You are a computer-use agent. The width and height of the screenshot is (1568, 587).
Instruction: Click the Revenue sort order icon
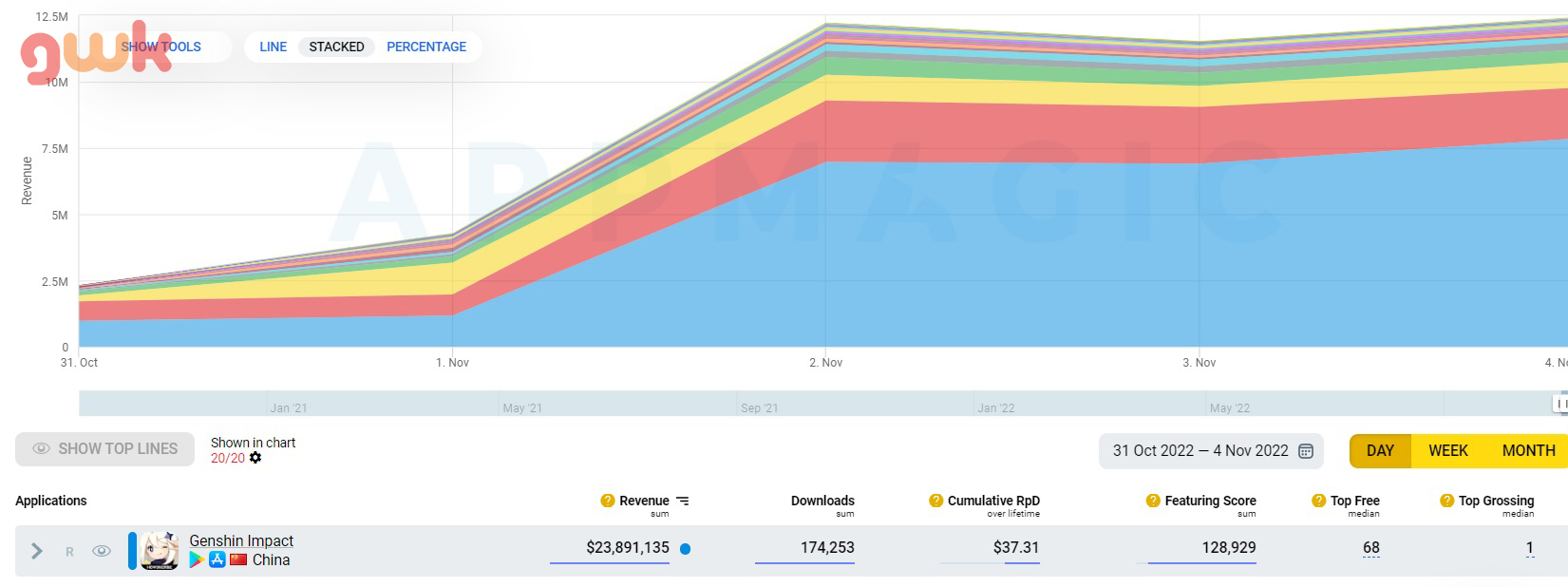[x=683, y=501]
